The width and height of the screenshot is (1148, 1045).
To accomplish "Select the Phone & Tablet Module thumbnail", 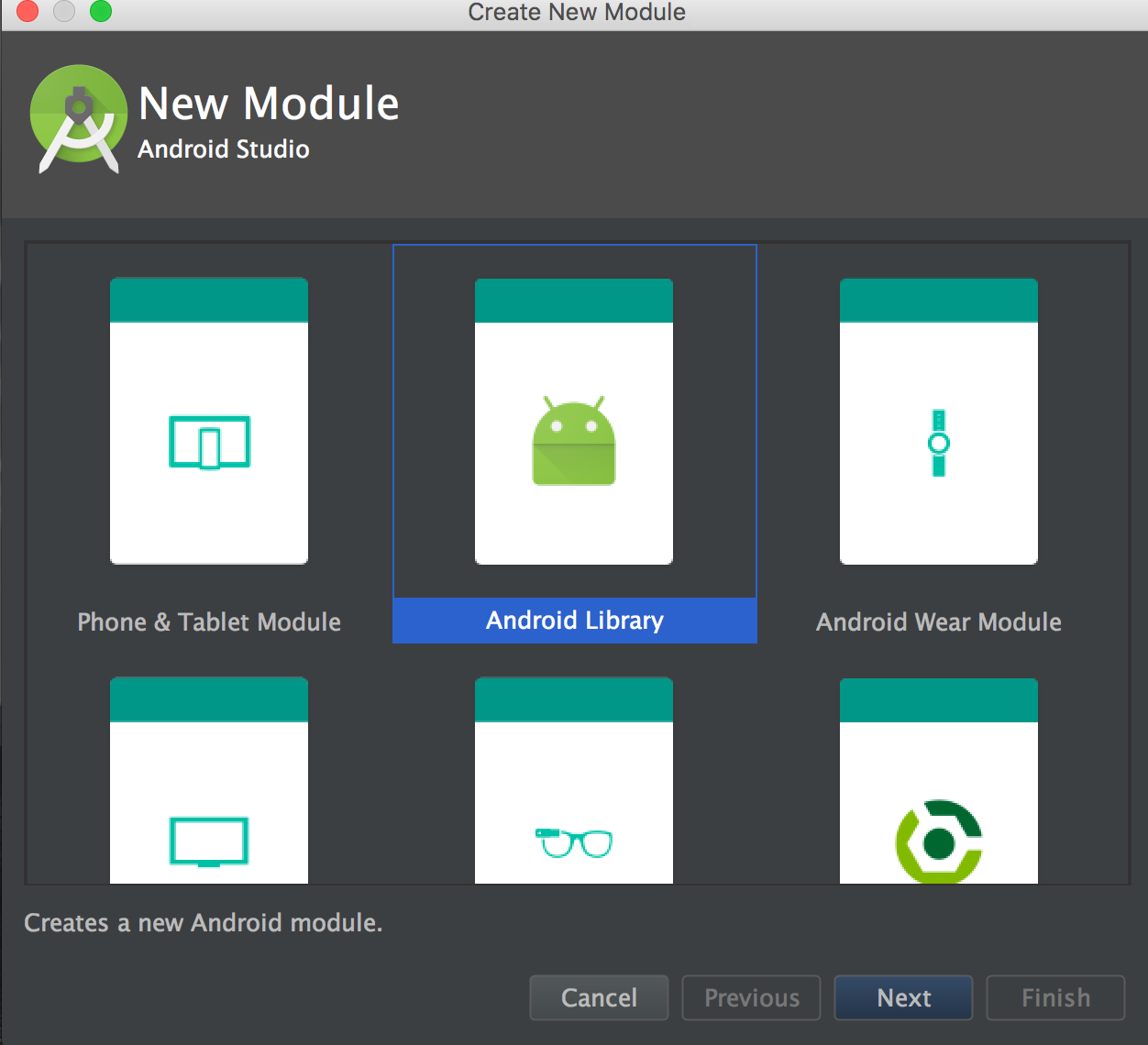I will tap(209, 421).
